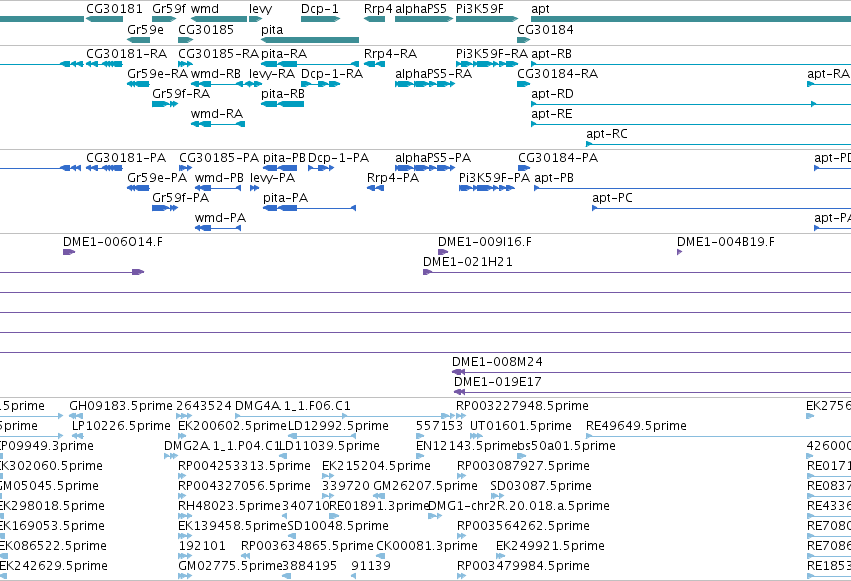
Task: Select the CG30184-RA transcript
Action: coord(523,84)
